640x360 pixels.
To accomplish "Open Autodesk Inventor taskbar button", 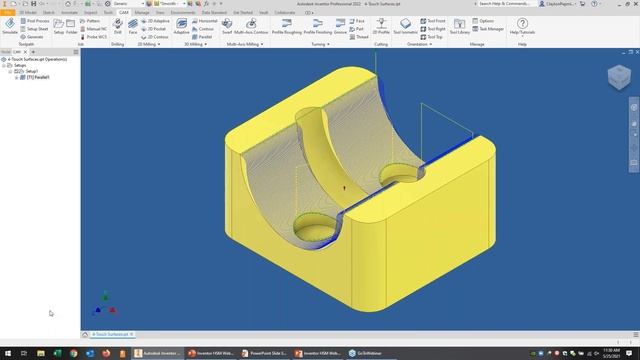I will click(158, 353).
